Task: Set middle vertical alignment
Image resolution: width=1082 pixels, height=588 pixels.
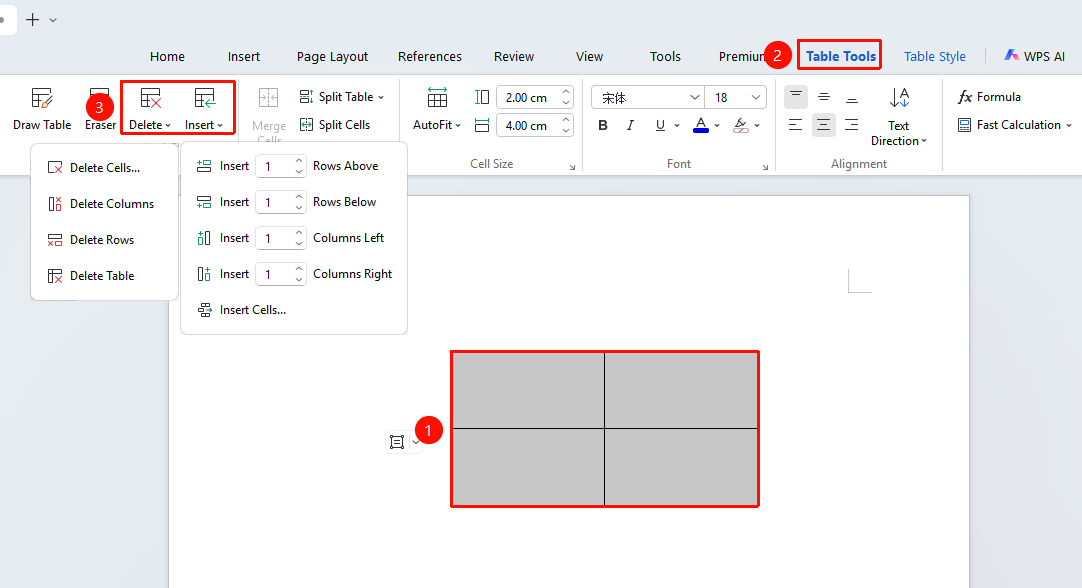Action: pyautogui.click(x=824, y=97)
